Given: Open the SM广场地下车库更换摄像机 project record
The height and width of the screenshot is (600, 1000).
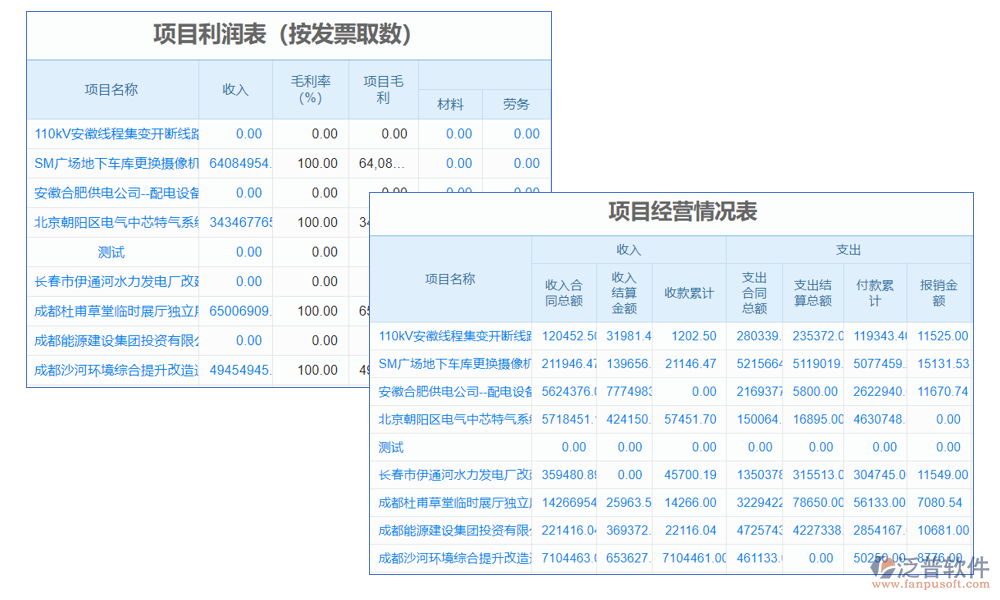Looking at the screenshot, I should pos(111,163).
